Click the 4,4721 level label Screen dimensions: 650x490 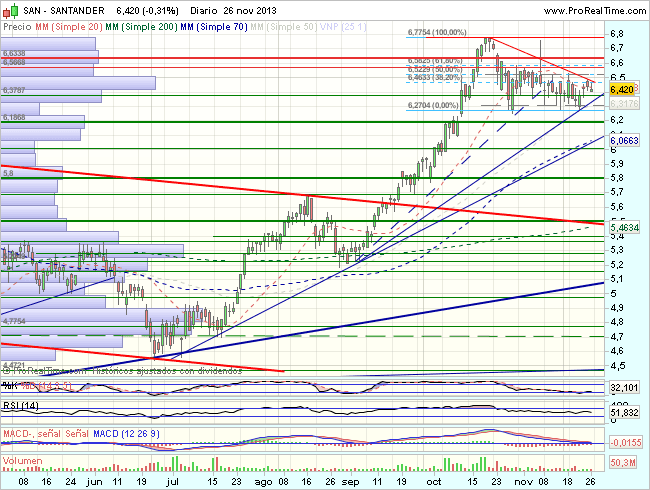tap(14, 365)
